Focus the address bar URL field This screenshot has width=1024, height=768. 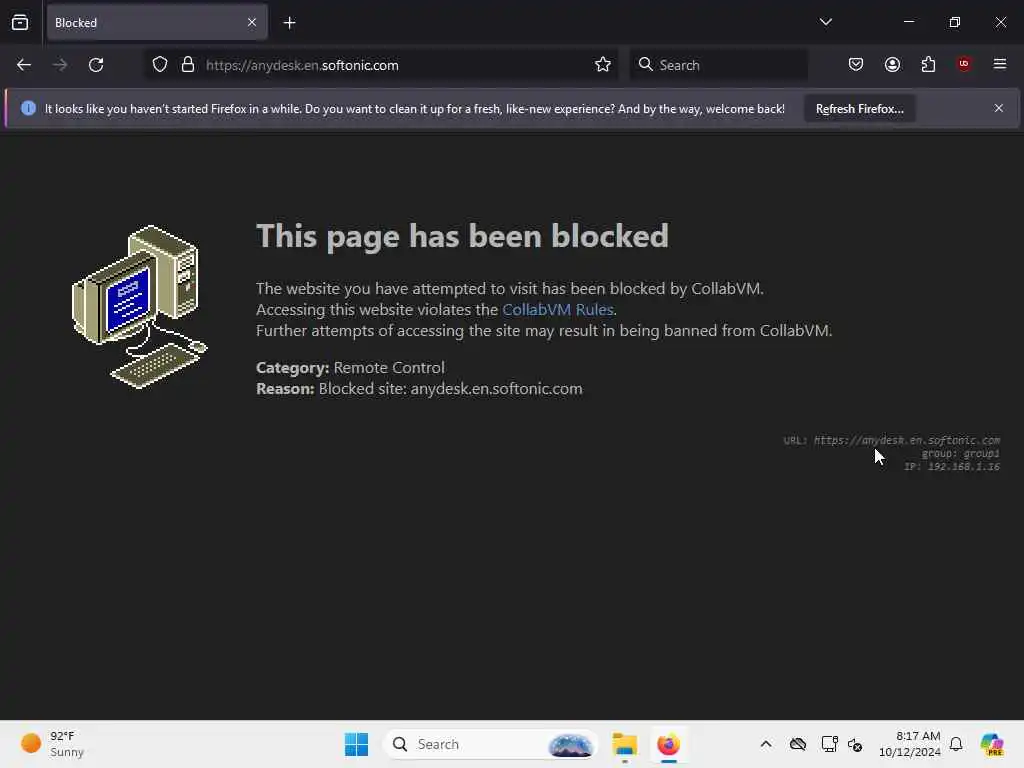tap(381, 65)
